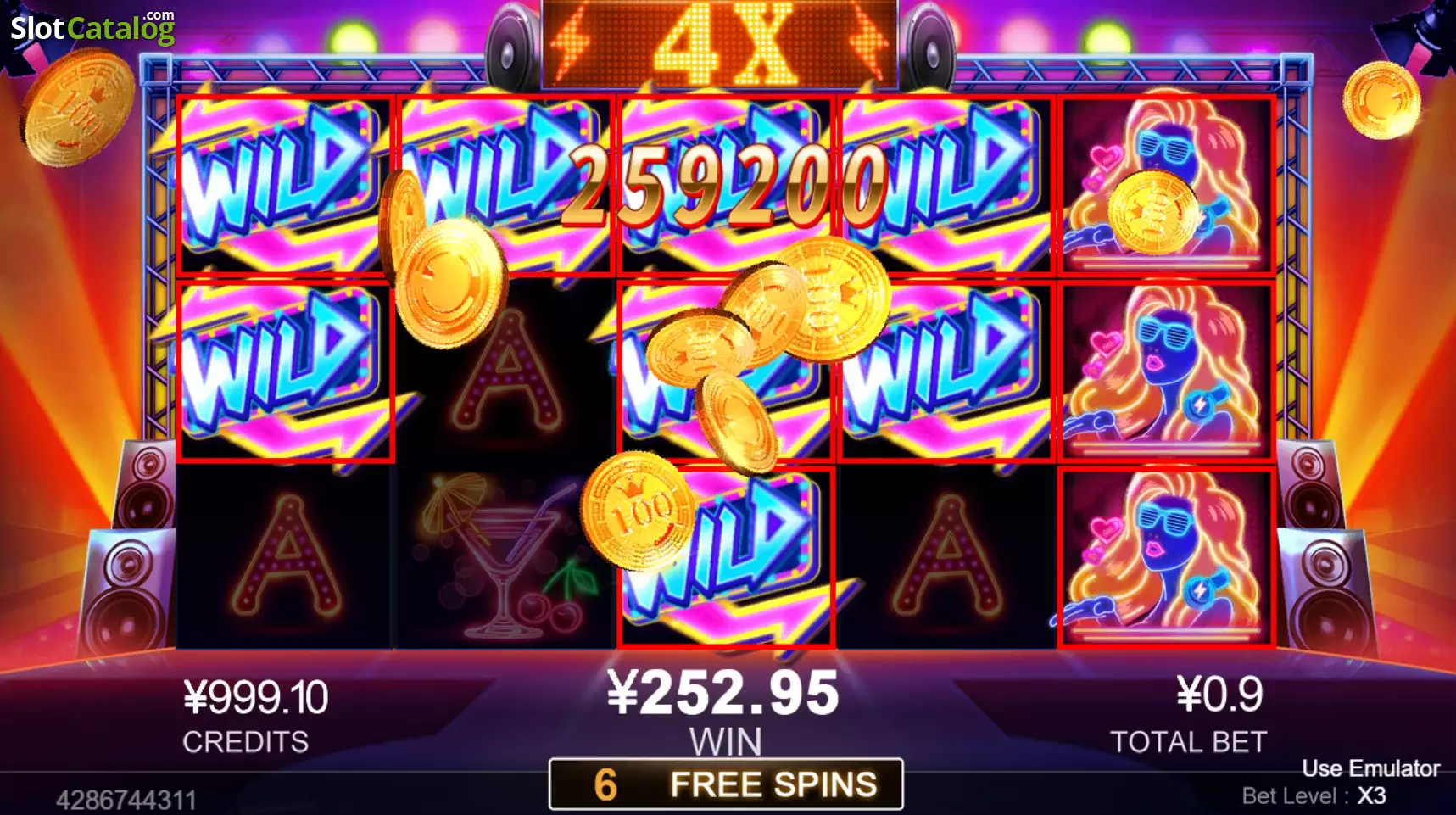Select the WILD symbol in top-left reel
This screenshot has width=1456, height=815.
click(x=285, y=186)
